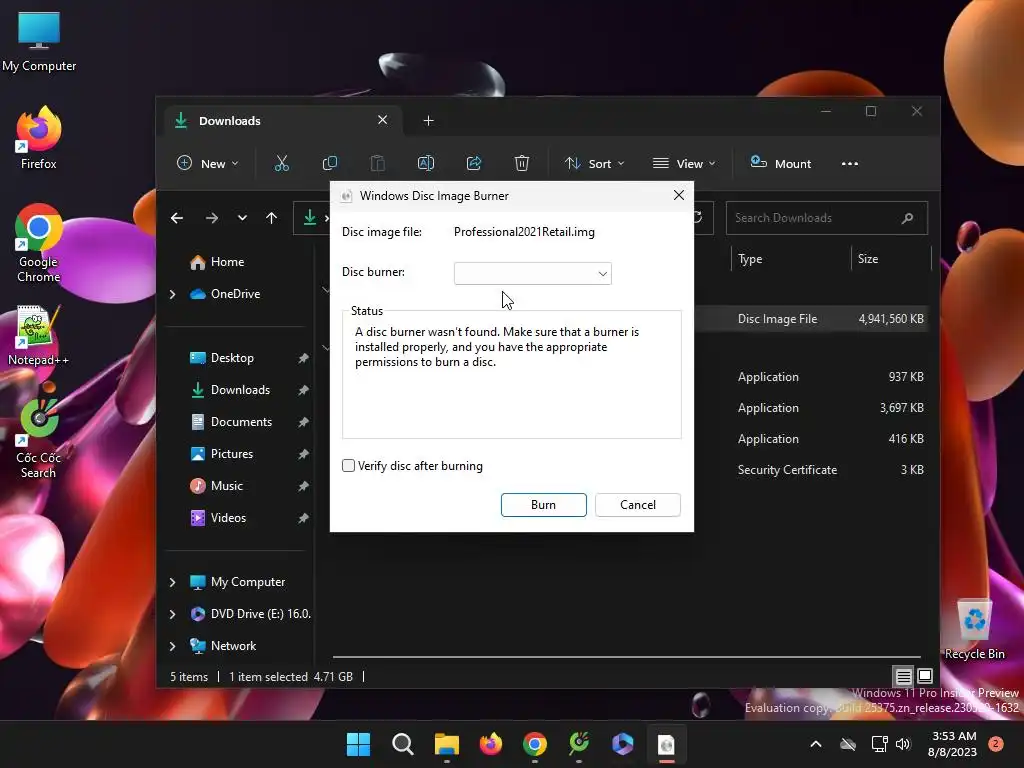
Task: Open the Disc burner dropdown
Action: (x=532, y=274)
